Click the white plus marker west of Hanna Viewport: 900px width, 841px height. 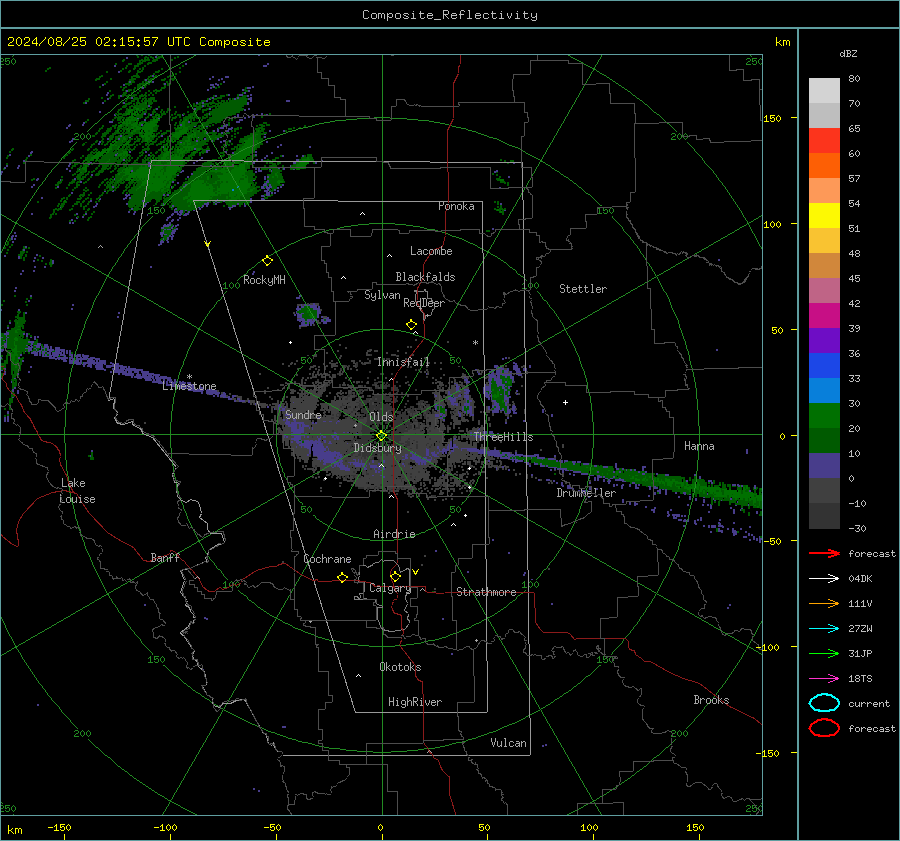[565, 402]
